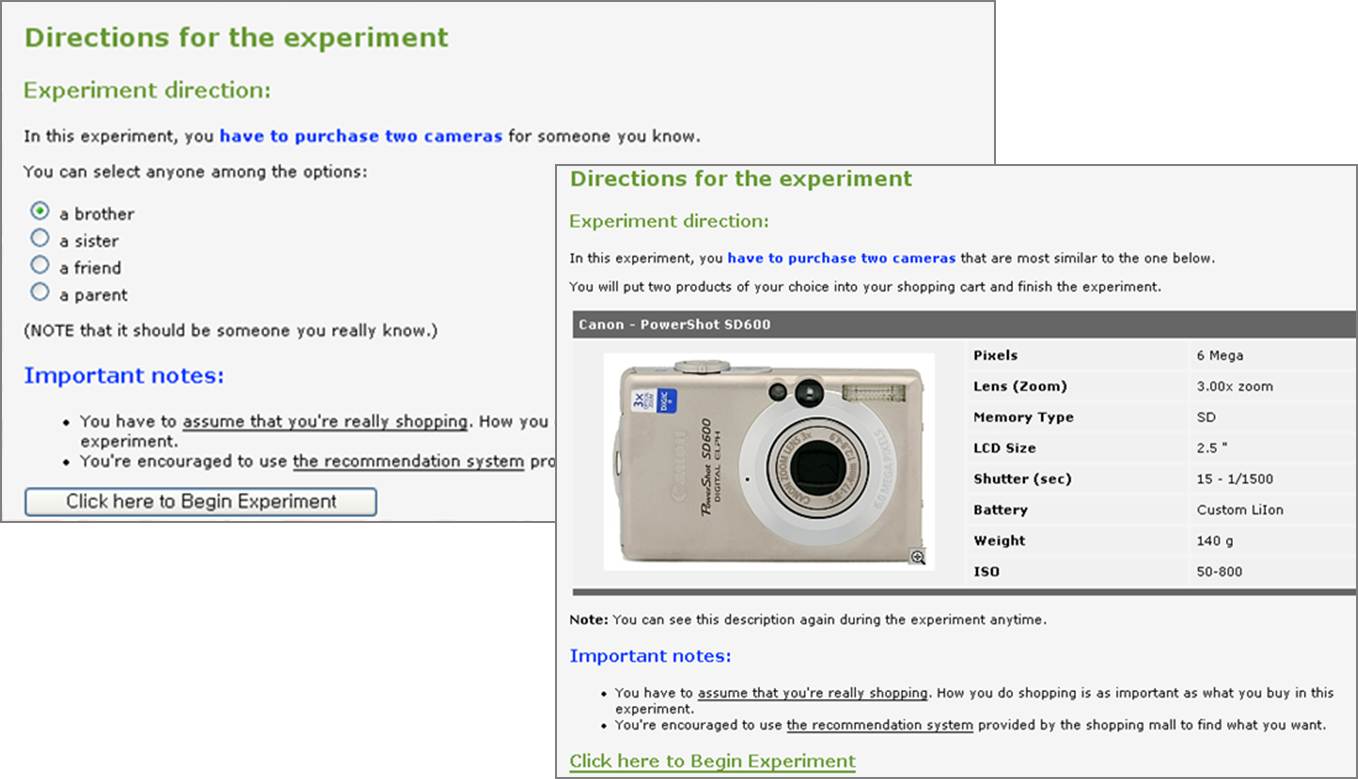Click the 'ISO' specification label

986,572
